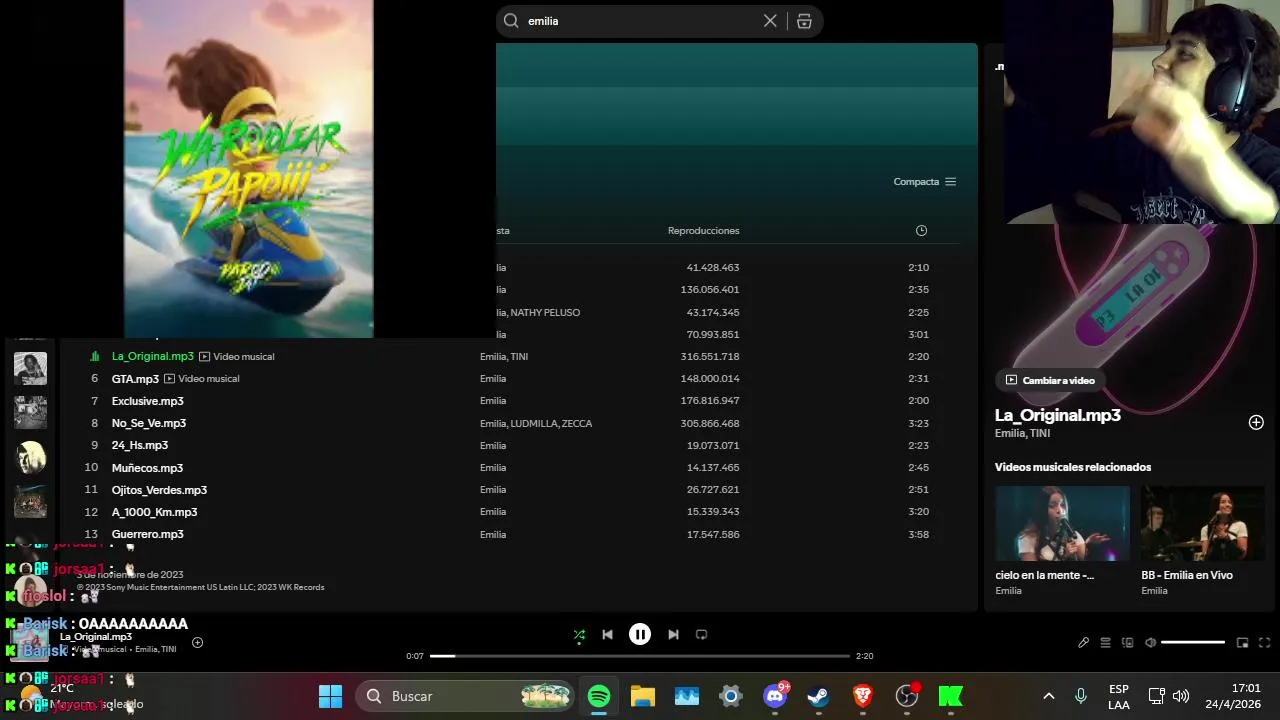
Task: Expand the hidden system tray icons chevron
Action: click(1048, 696)
